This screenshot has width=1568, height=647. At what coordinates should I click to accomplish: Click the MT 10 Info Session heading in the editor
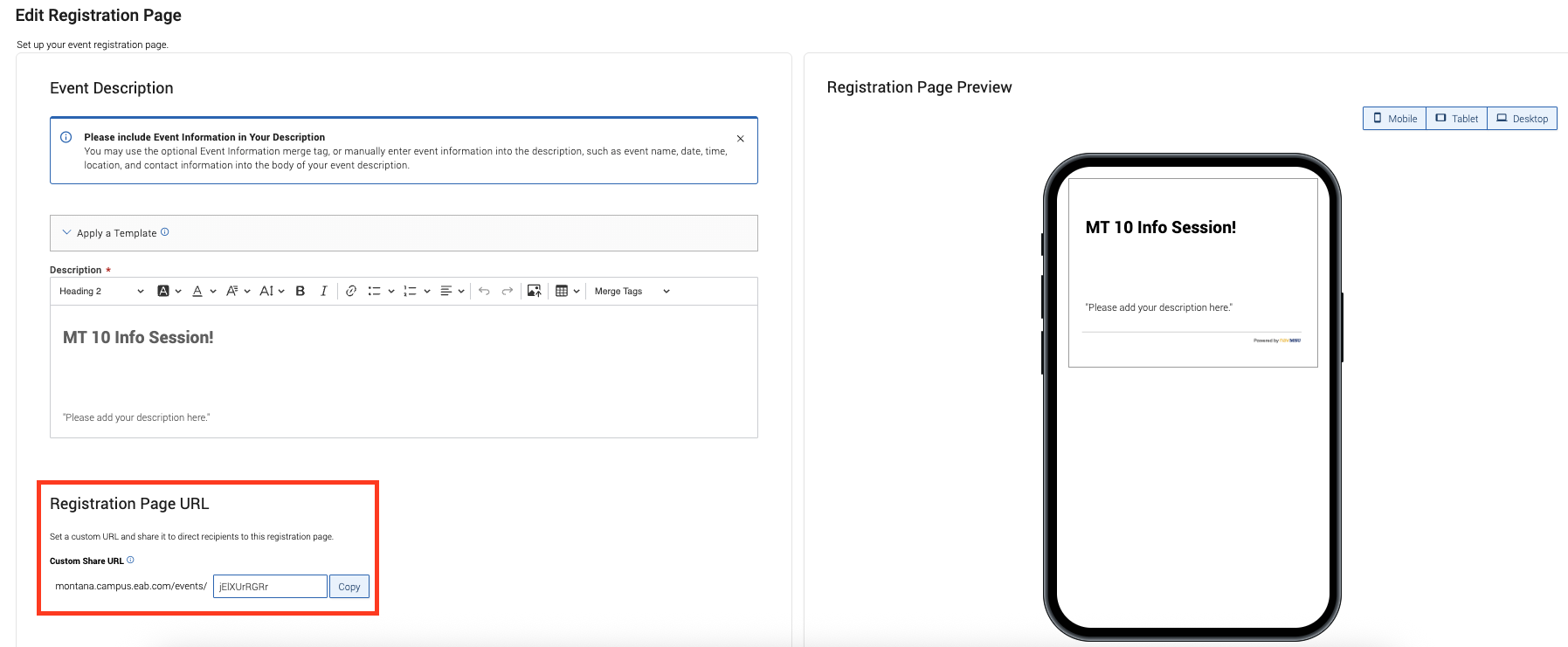tap(138, 337)
